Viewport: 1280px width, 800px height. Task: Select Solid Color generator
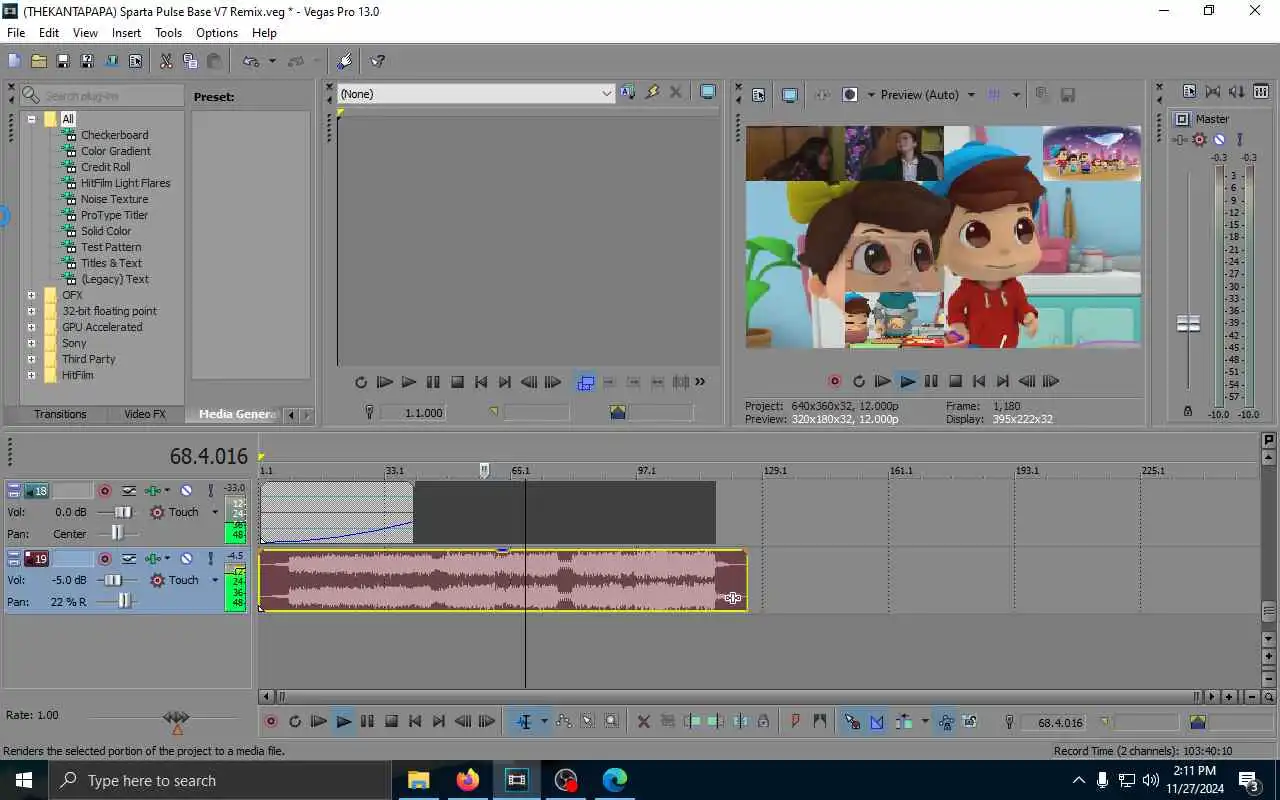point(106,231)
